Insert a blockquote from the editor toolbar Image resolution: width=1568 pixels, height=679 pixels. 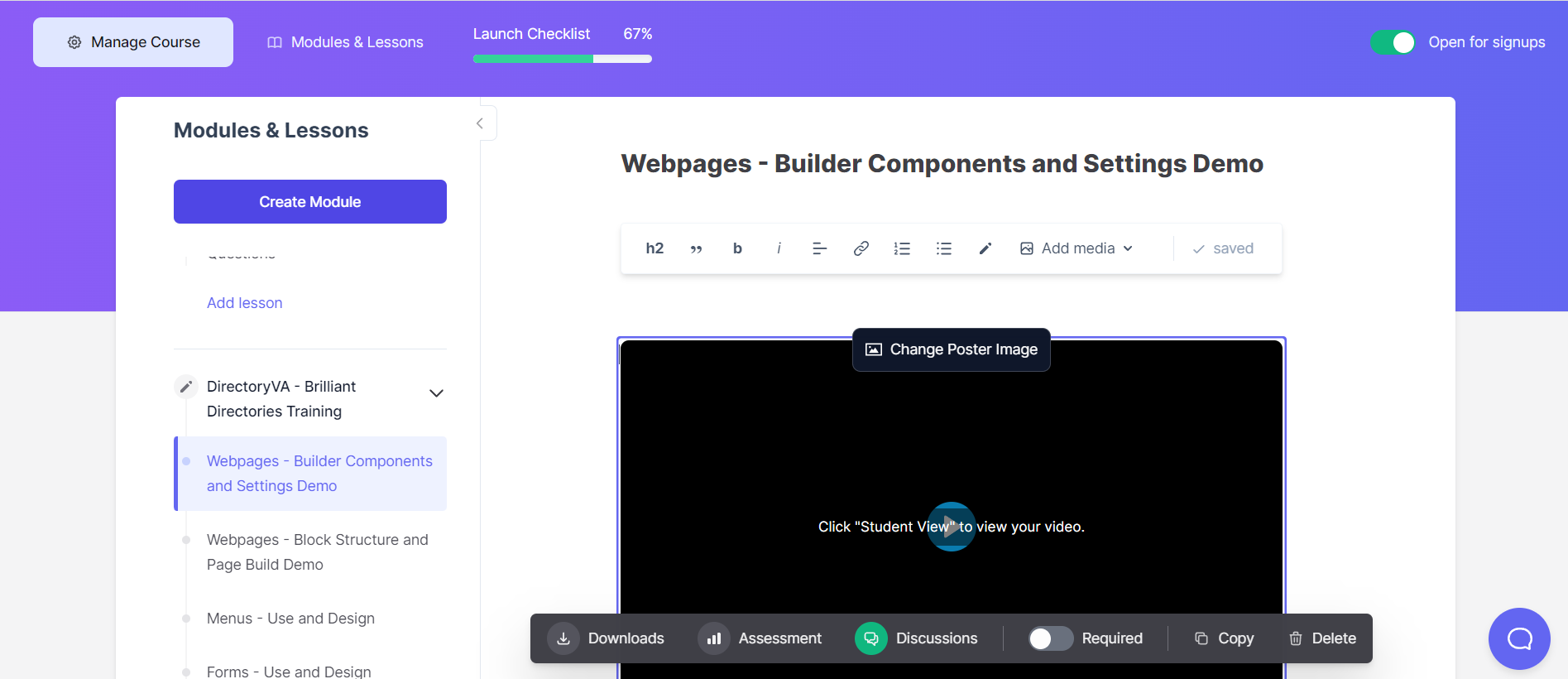[696, 248]
